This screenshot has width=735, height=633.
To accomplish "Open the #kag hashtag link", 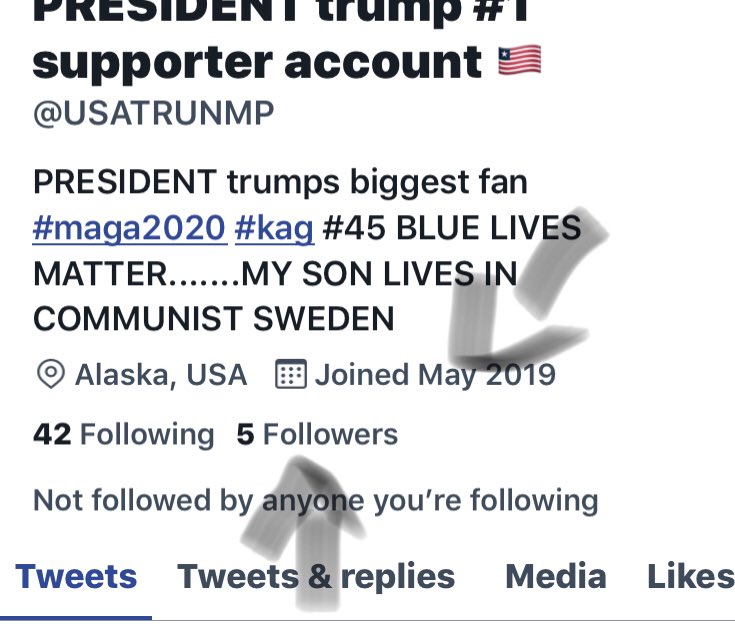I will click(274, 228).
